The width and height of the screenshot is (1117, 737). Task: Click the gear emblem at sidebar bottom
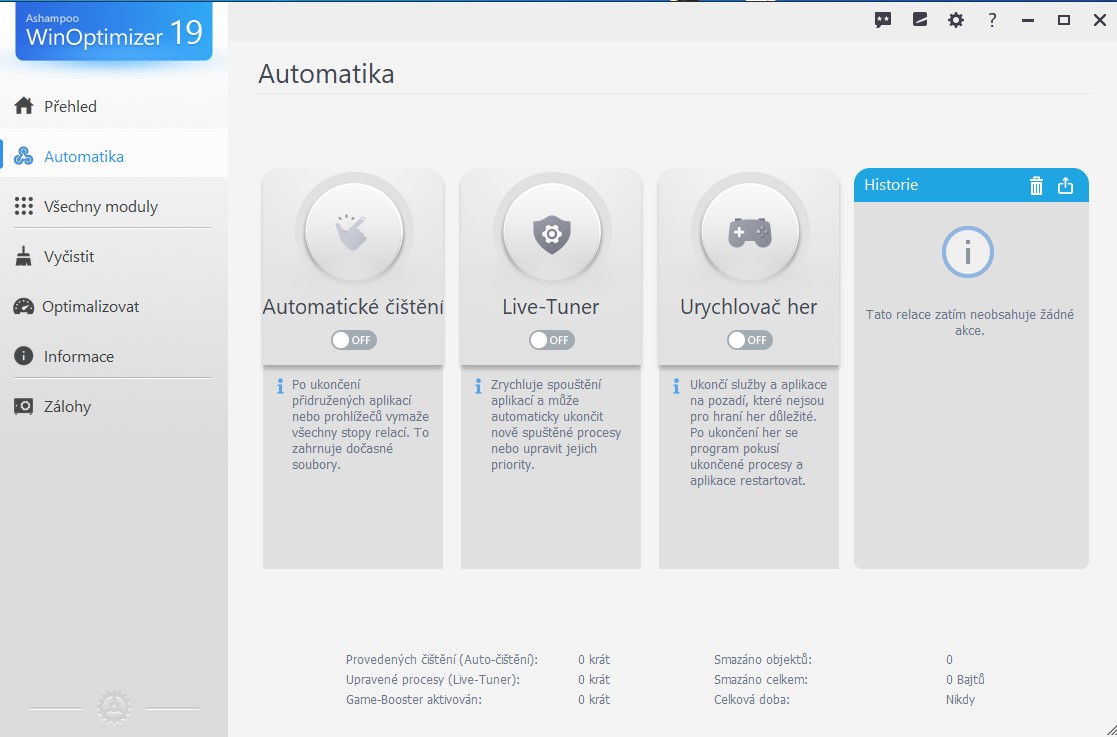[x=114, y=708]
